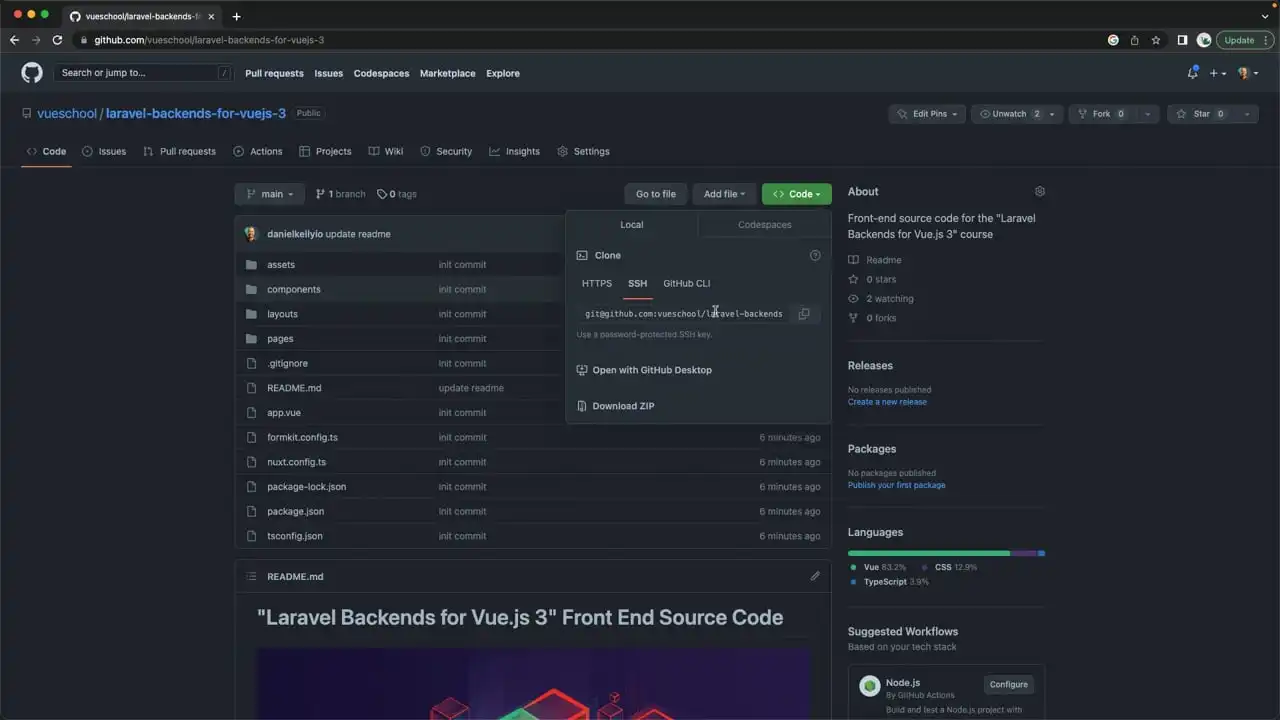
Task: Configure the Node.js workflow
Action: [x=1008, y=685]
